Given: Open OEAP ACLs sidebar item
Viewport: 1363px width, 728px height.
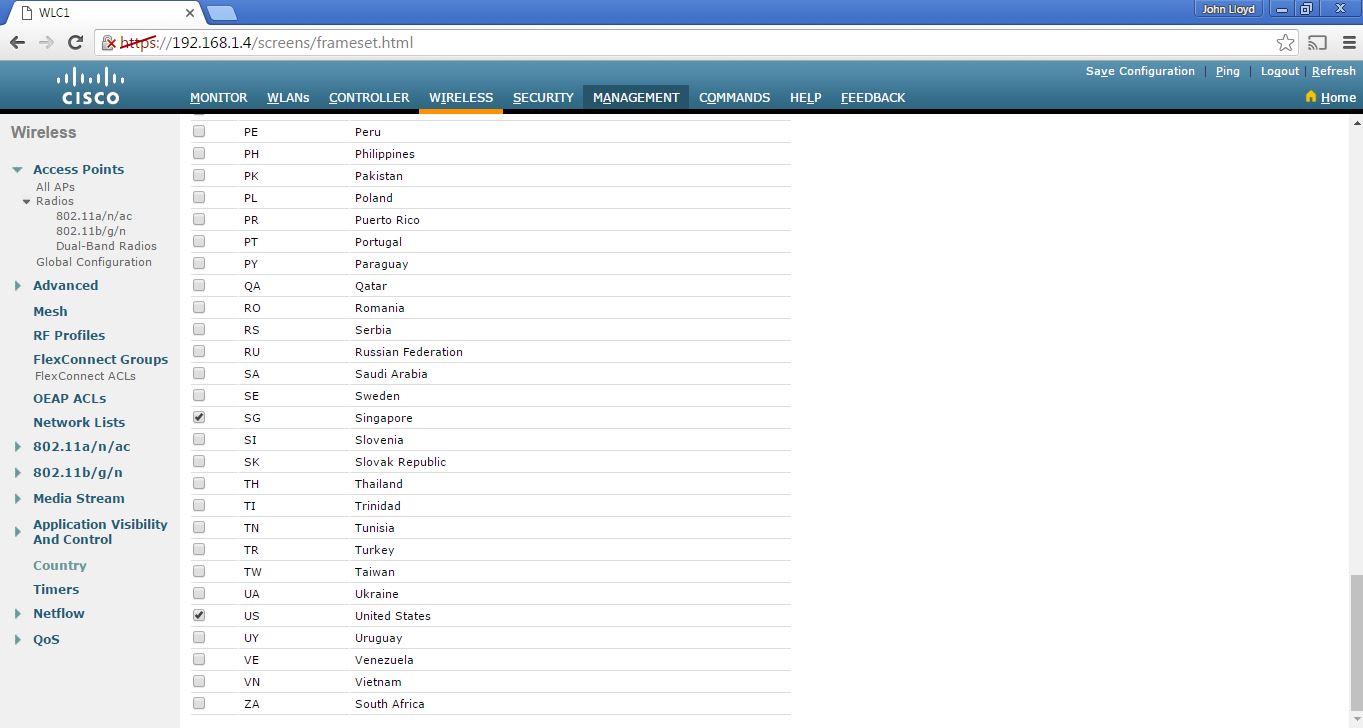Looking at the screenshot, I should (x=69, y=398).
